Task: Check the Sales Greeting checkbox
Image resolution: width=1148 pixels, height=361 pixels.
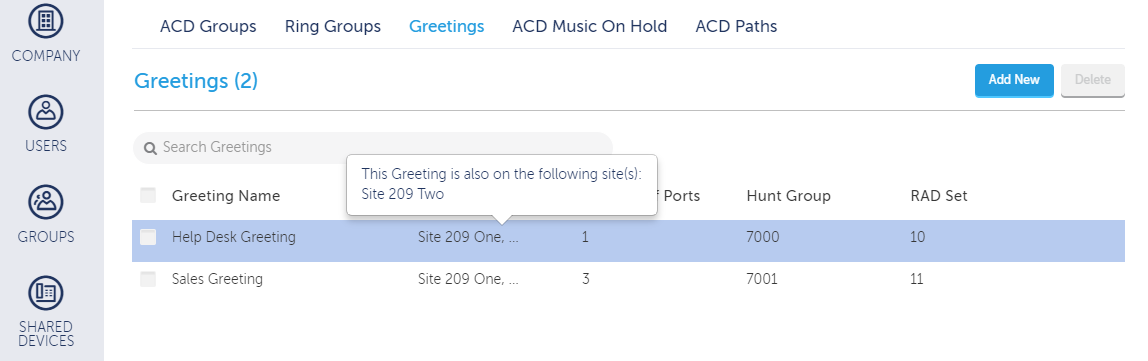Action: 148,278
